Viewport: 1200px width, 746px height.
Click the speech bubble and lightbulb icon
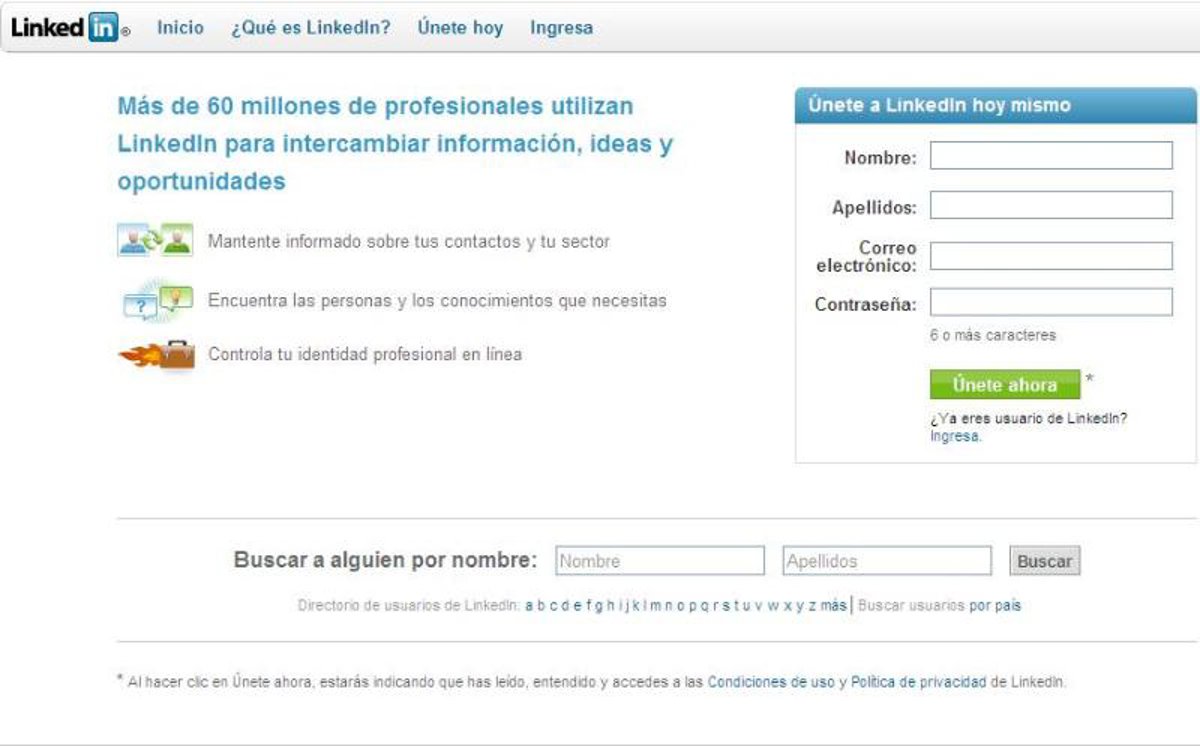(156, 301)
